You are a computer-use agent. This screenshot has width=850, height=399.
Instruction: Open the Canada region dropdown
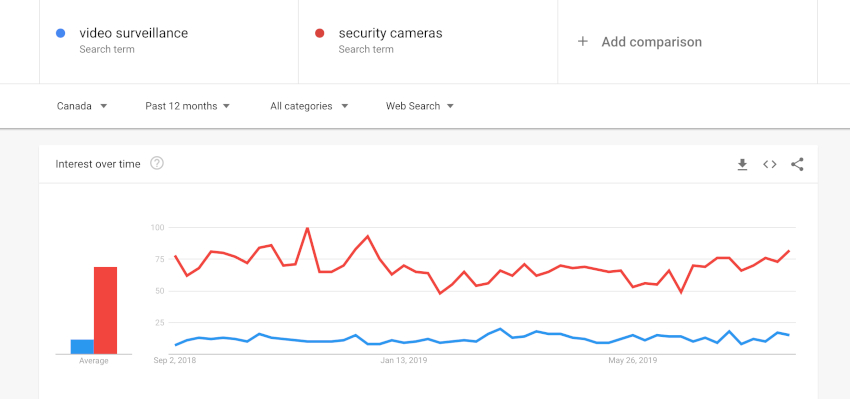82,106
